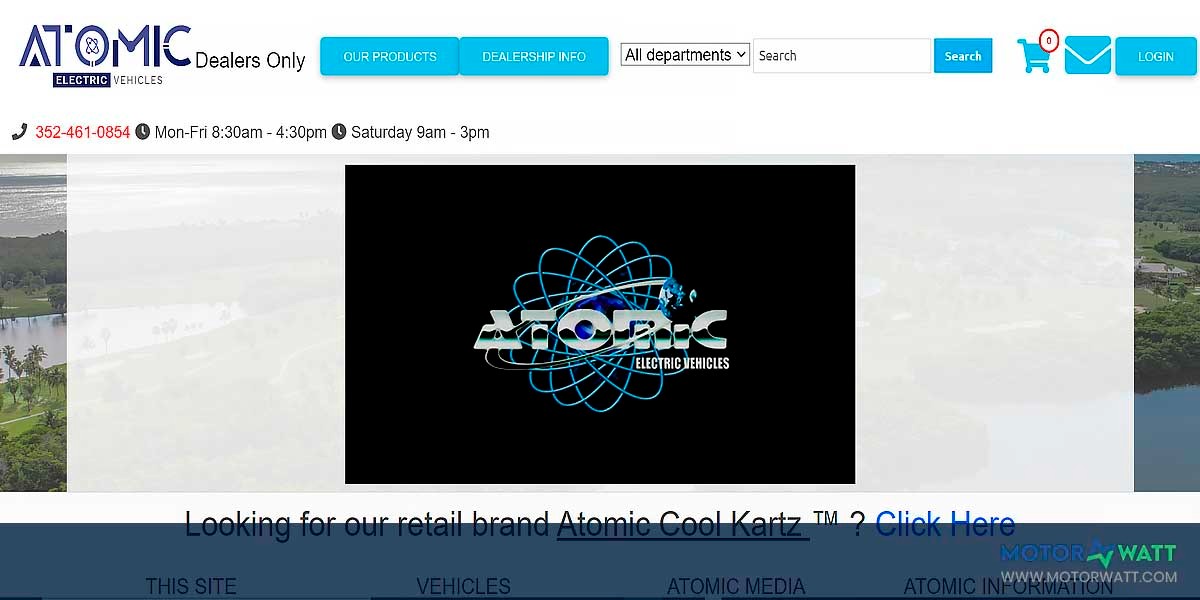
Task: Open the OUR PRODUCTS menu
Action: point(389,57)
